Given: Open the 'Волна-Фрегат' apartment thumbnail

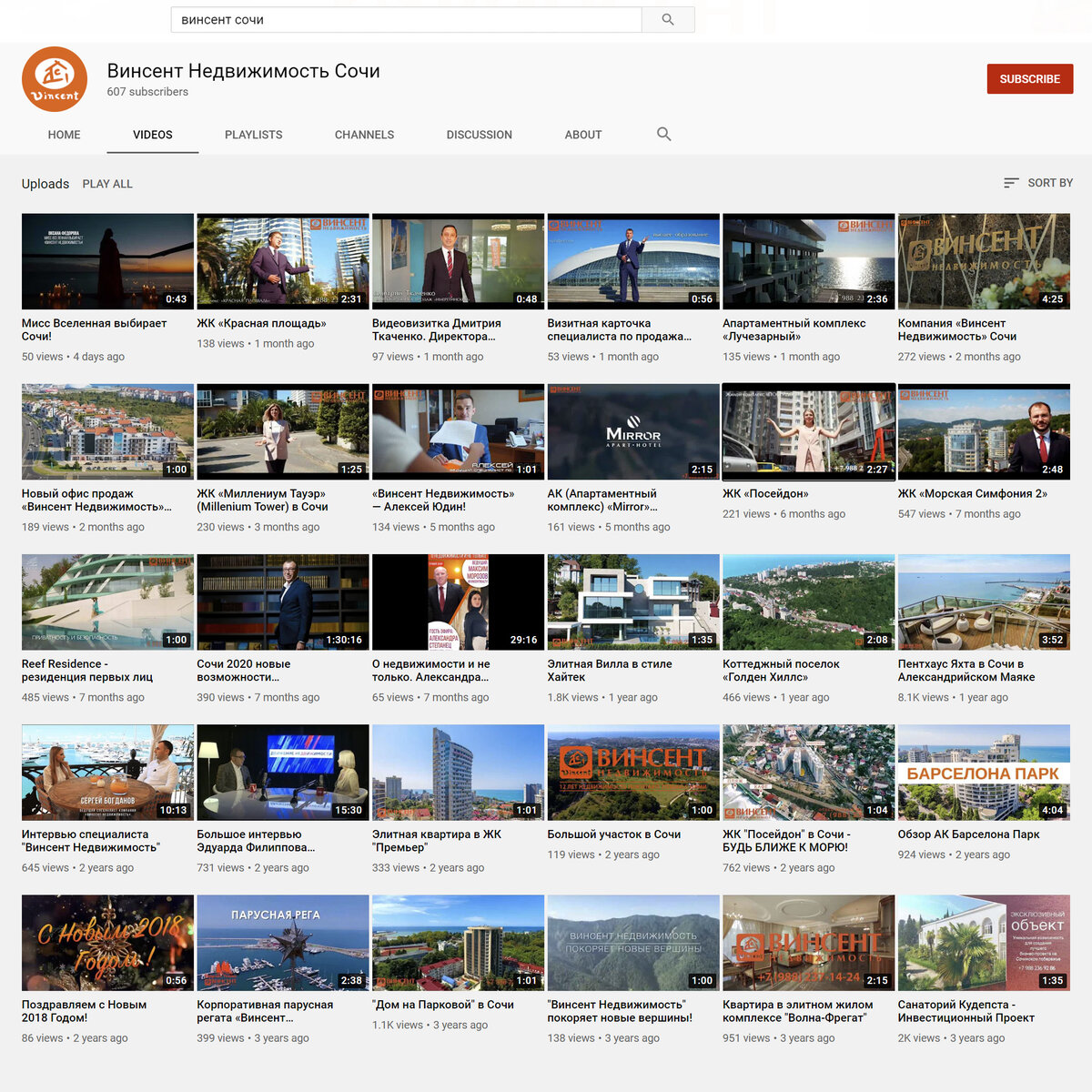Looking at the screenshot, I should point(808,943).
